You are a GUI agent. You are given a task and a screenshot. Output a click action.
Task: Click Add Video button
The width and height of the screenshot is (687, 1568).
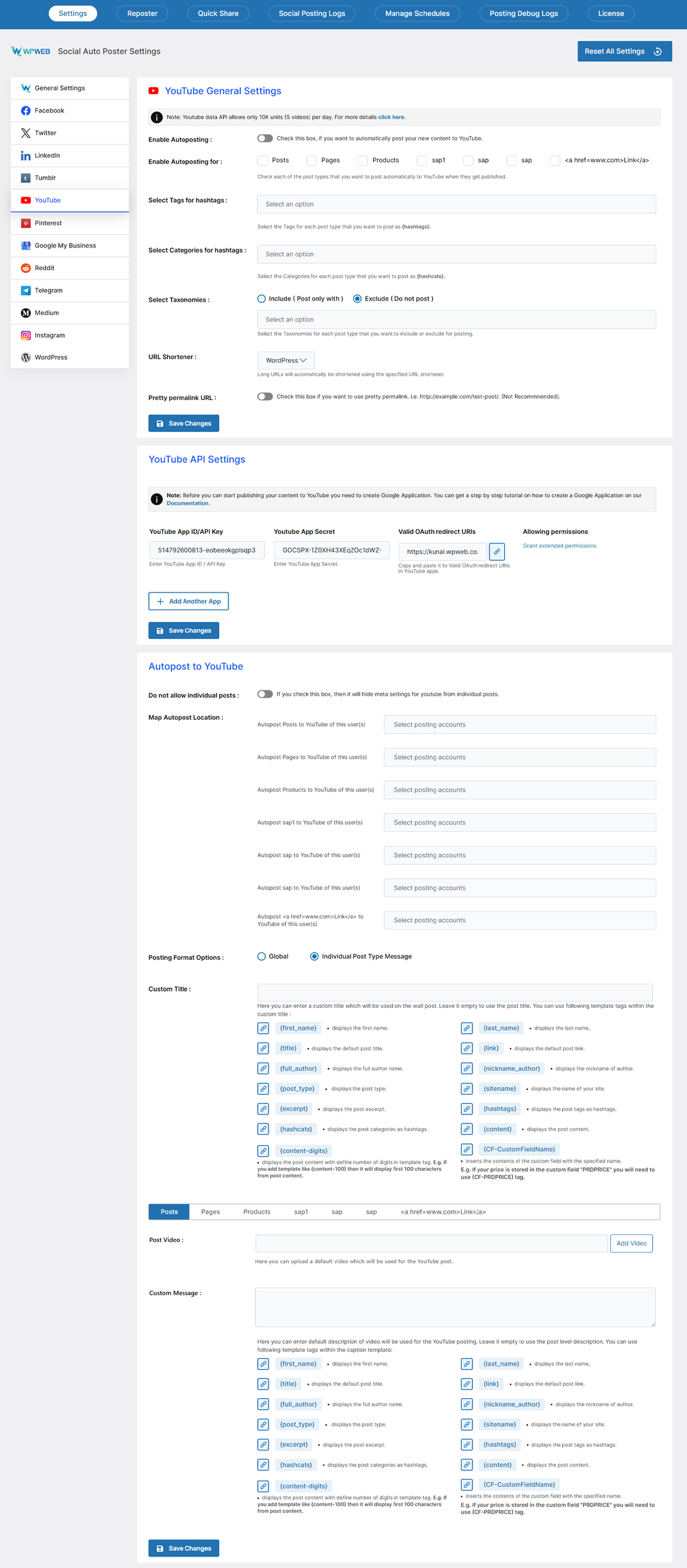pyautogui.click(x=631, y=1244)
